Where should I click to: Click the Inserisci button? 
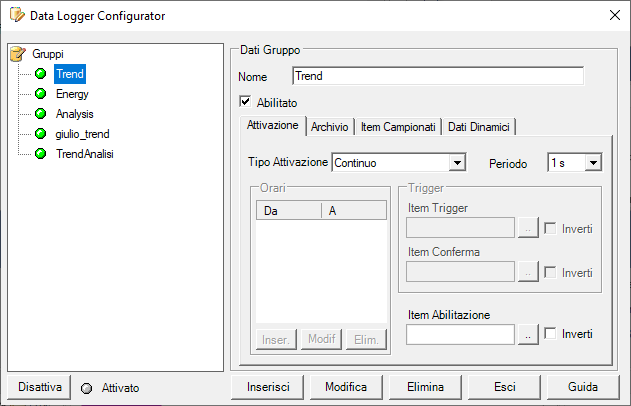click(x=267, y=387)
